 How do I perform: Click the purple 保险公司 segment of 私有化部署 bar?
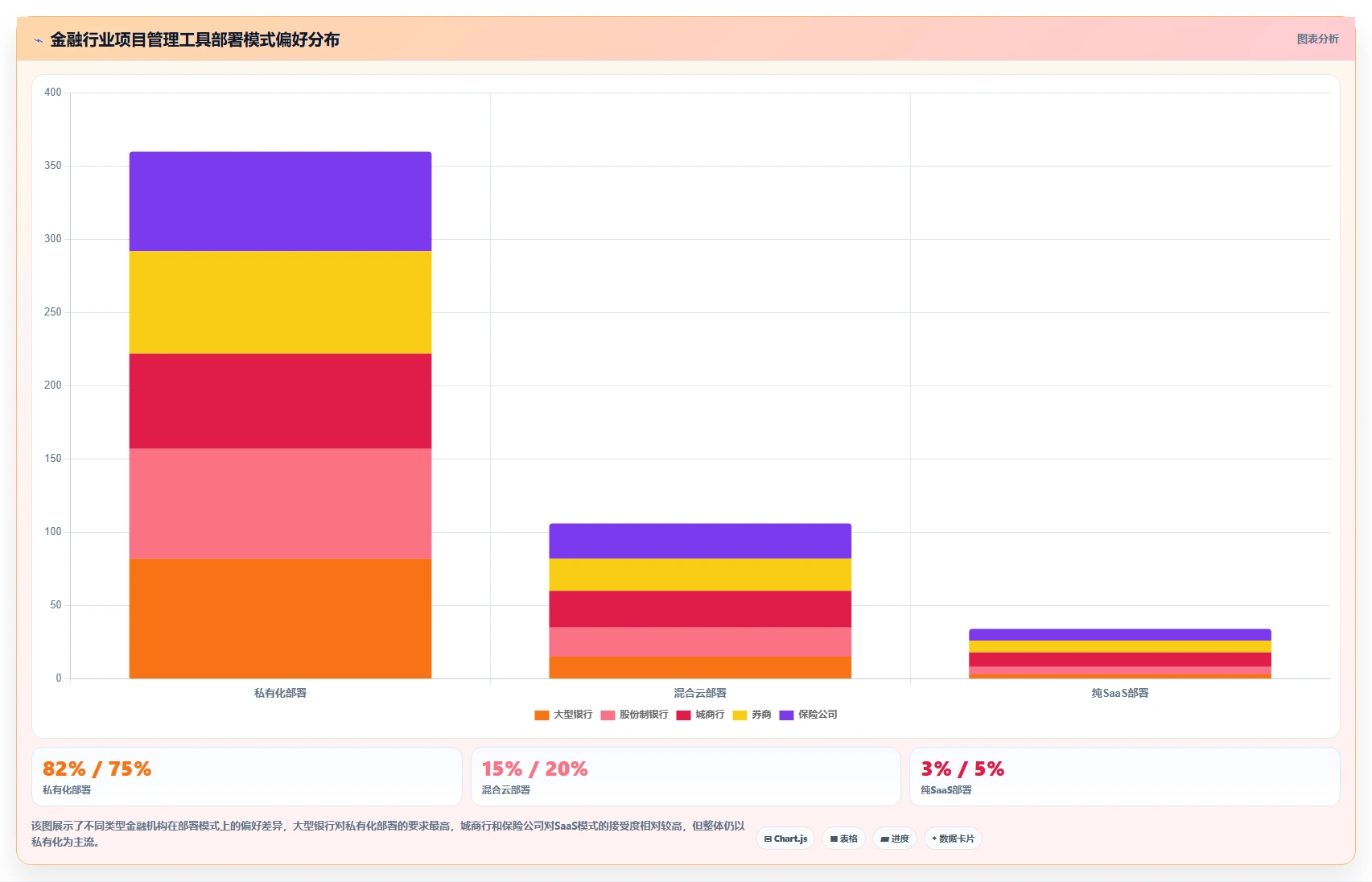click(x=280, y=201)
